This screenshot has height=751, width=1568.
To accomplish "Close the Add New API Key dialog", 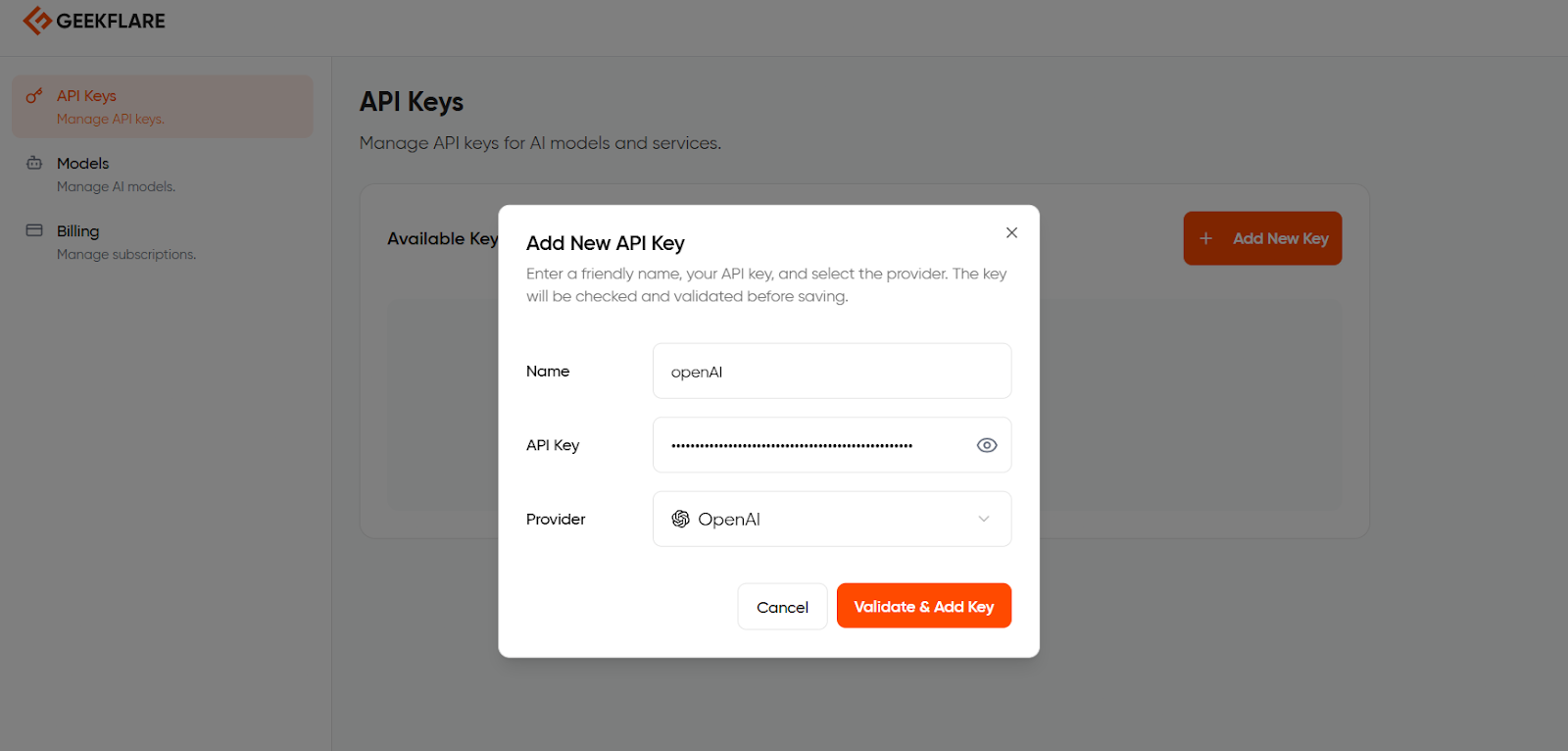I will pos(1011,232).
